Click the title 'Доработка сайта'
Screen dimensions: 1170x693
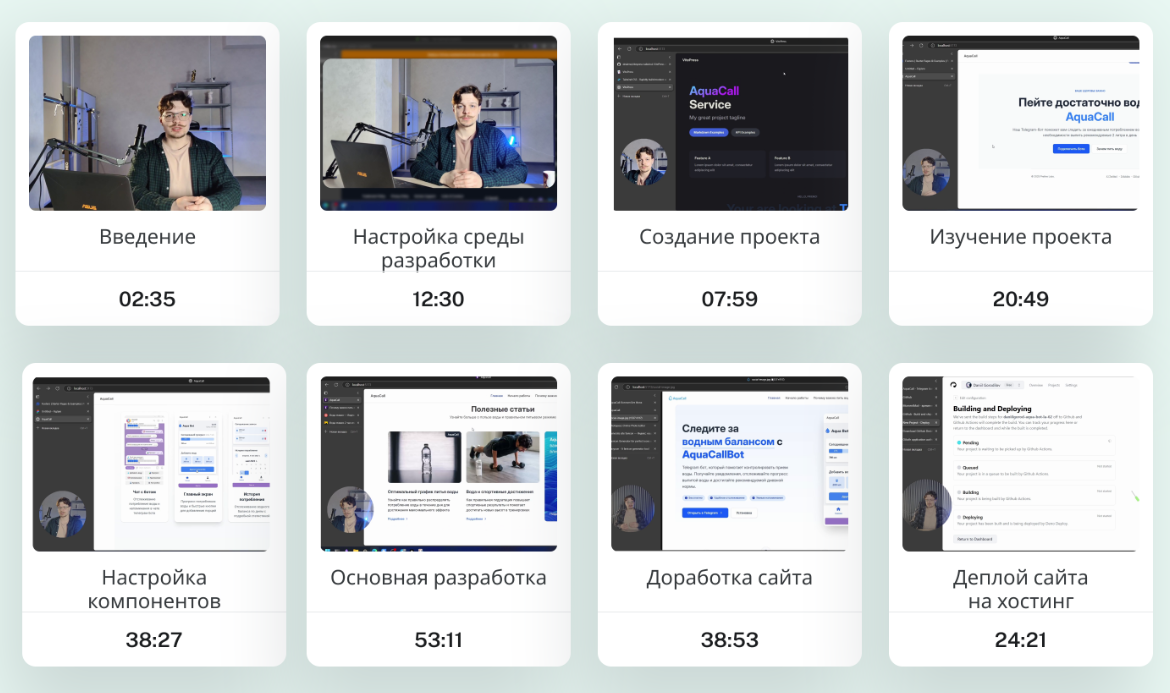click(x=729, y=578)
